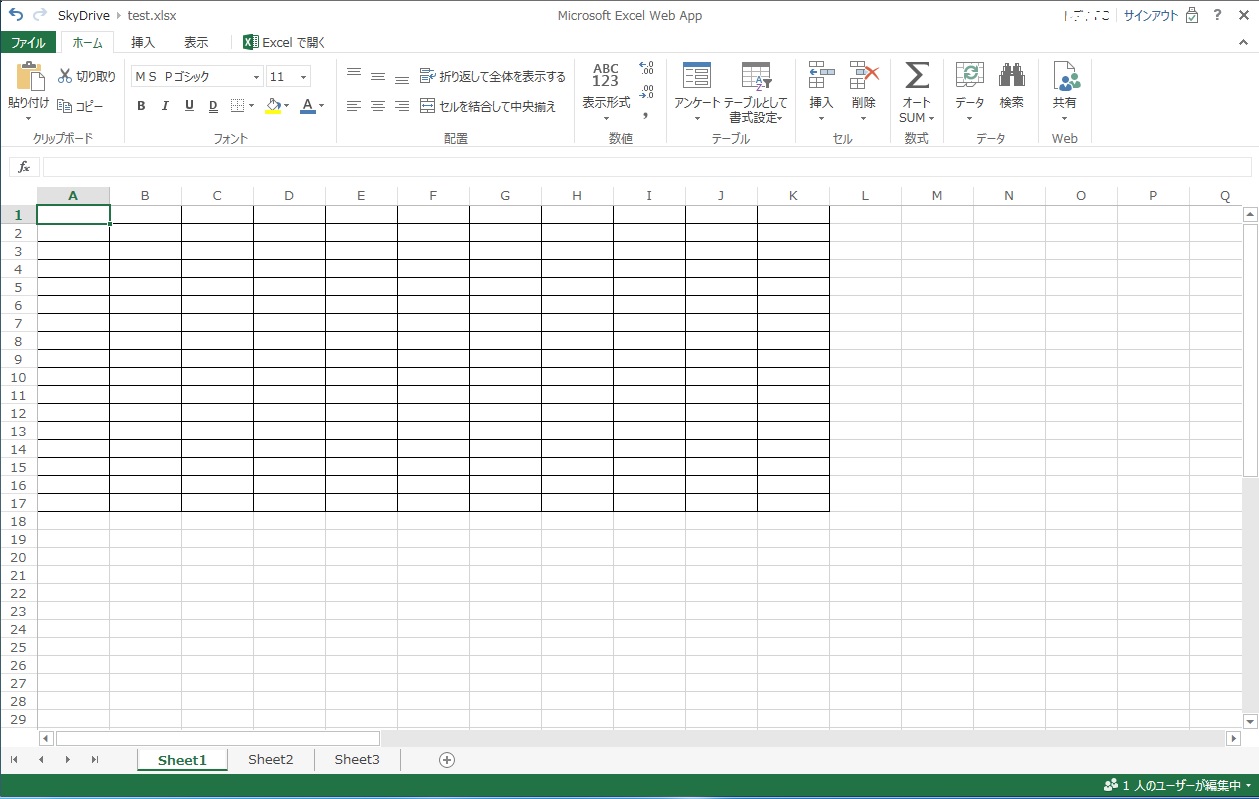Switch to the Sheet2 worksheet tab

pos(271,760)
